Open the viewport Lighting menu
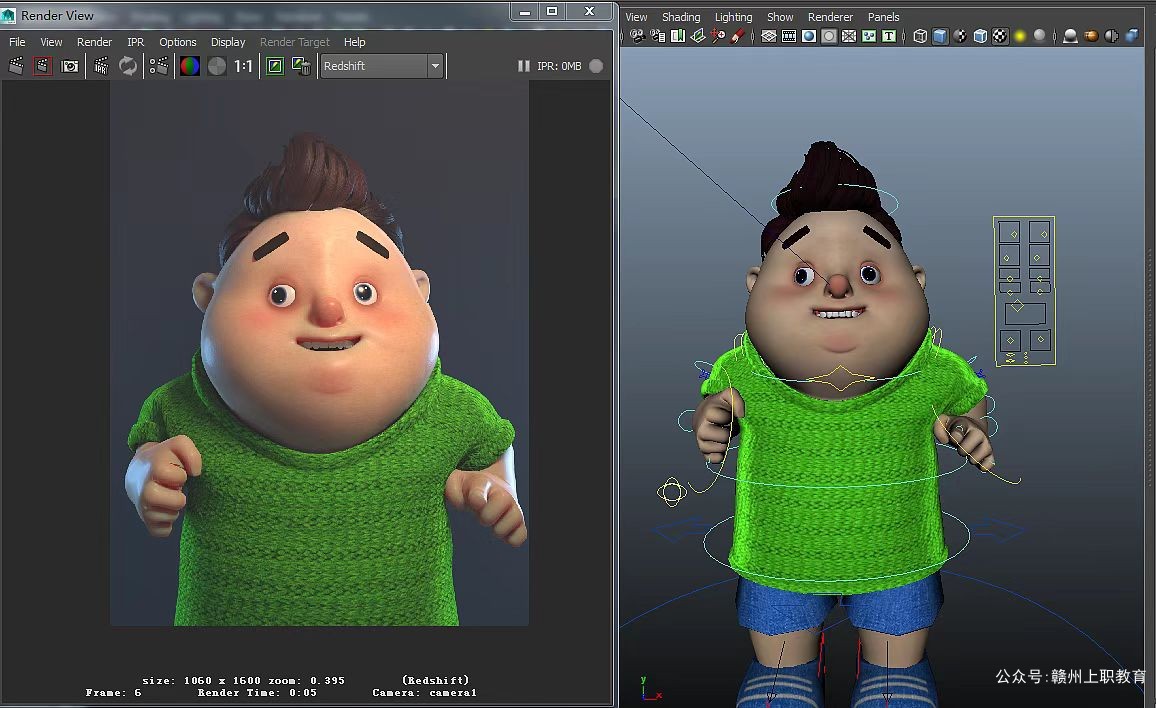 pos(734,17)
